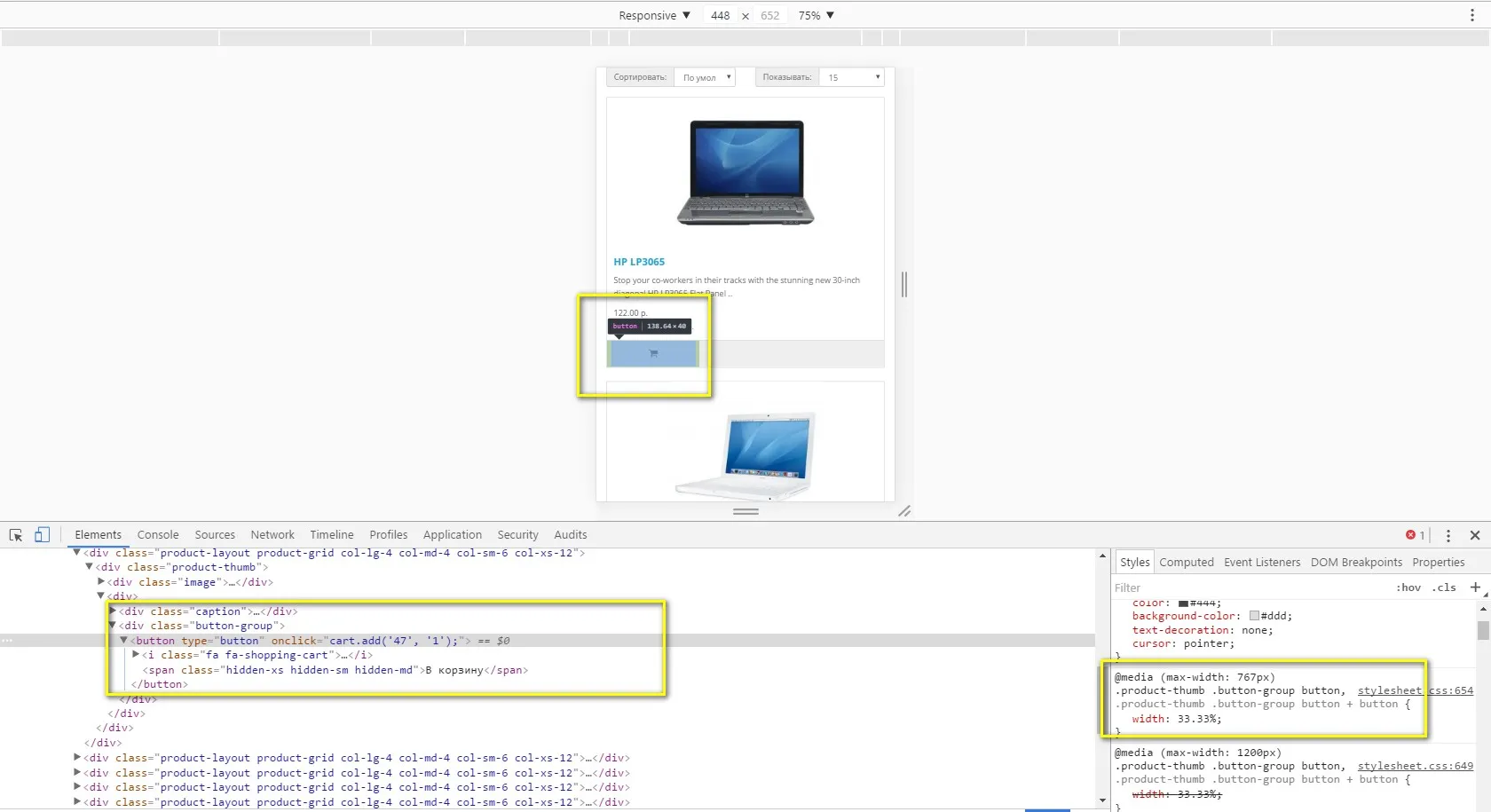1491x812 pixels.
Task: Select the span hidden-xs В корзину line
Action: (335, 670)
